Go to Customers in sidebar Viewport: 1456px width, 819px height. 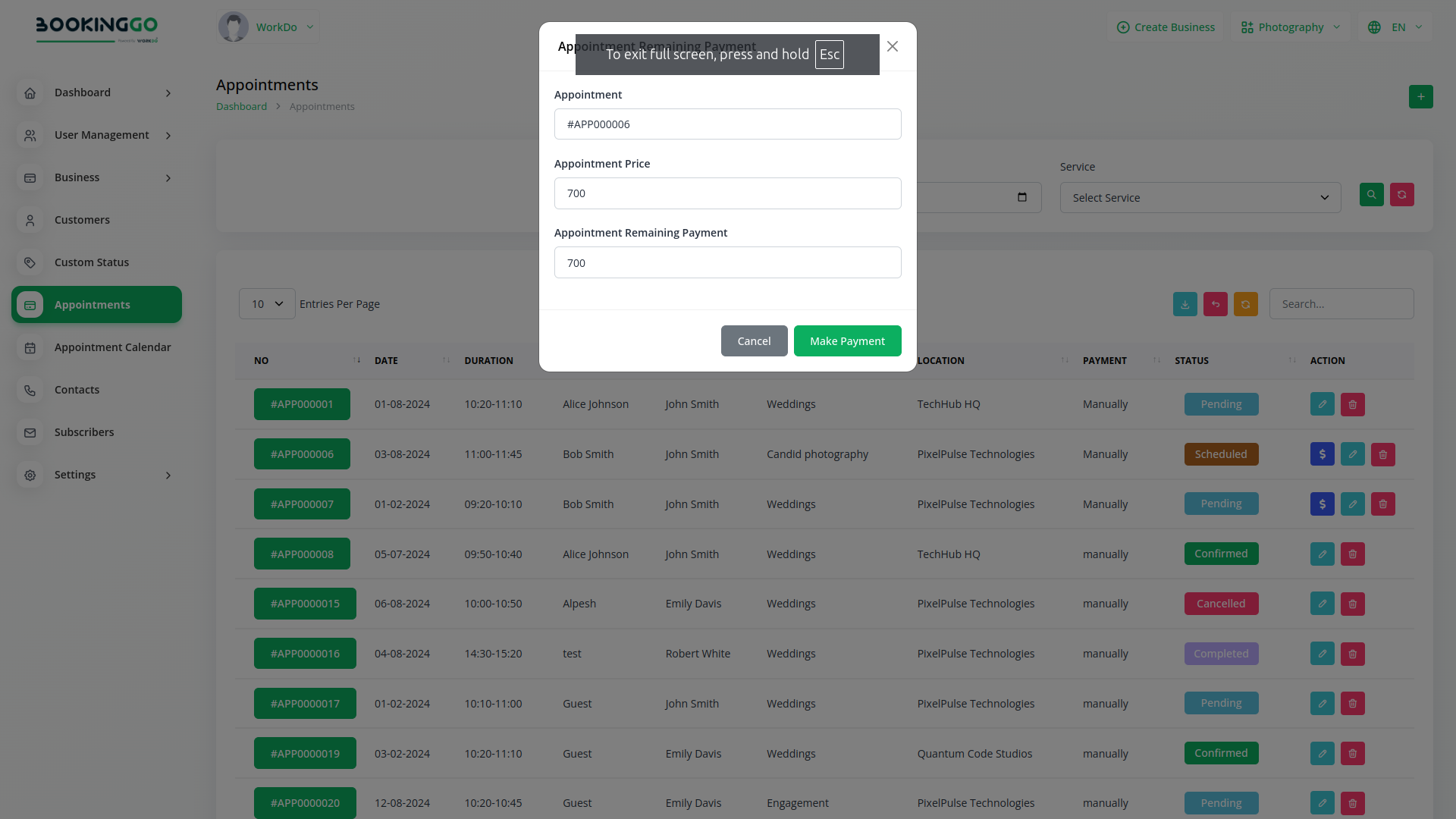82,220
